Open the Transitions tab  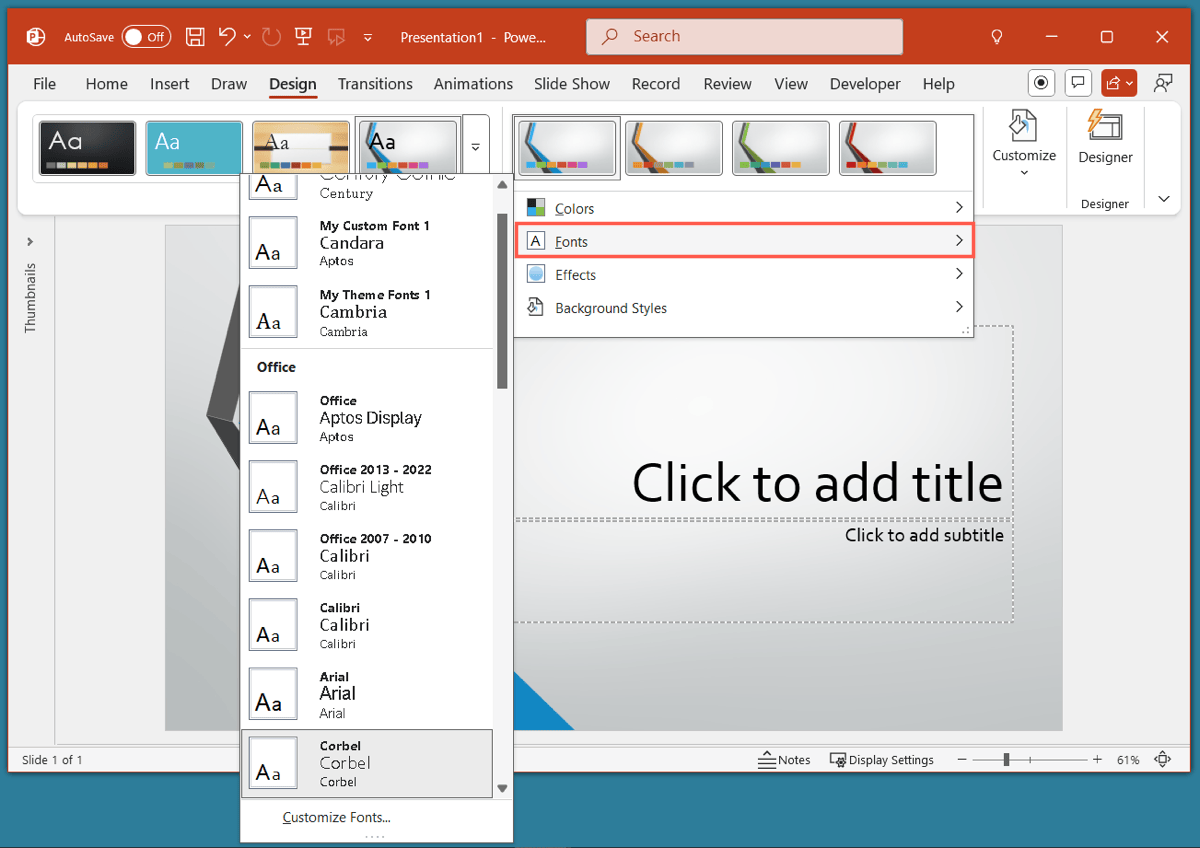pos(375,84)
